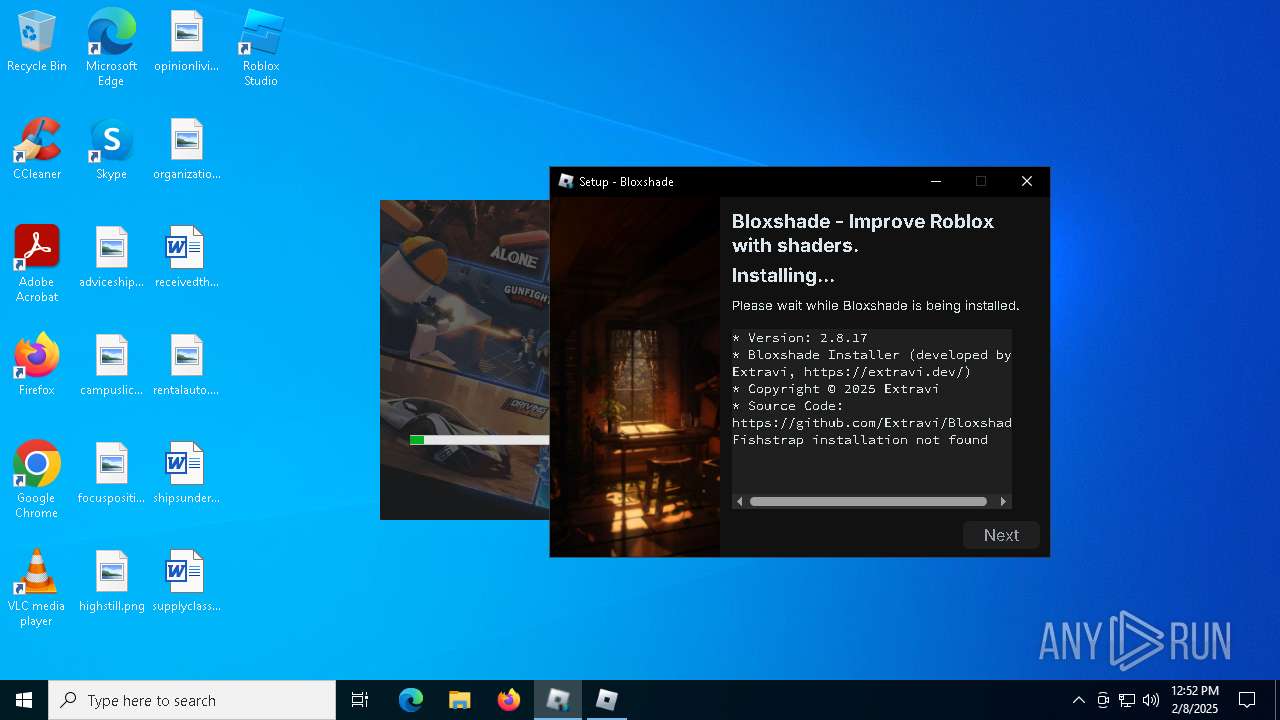The height and width of the screenshot is (720, 1280).
Task: Click the volume speaker icon in tray
Action: click(x=1151, y=700)
